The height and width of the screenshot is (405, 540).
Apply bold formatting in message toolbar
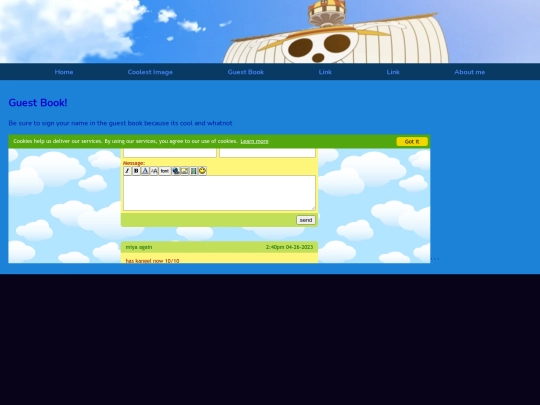point(136,171)
